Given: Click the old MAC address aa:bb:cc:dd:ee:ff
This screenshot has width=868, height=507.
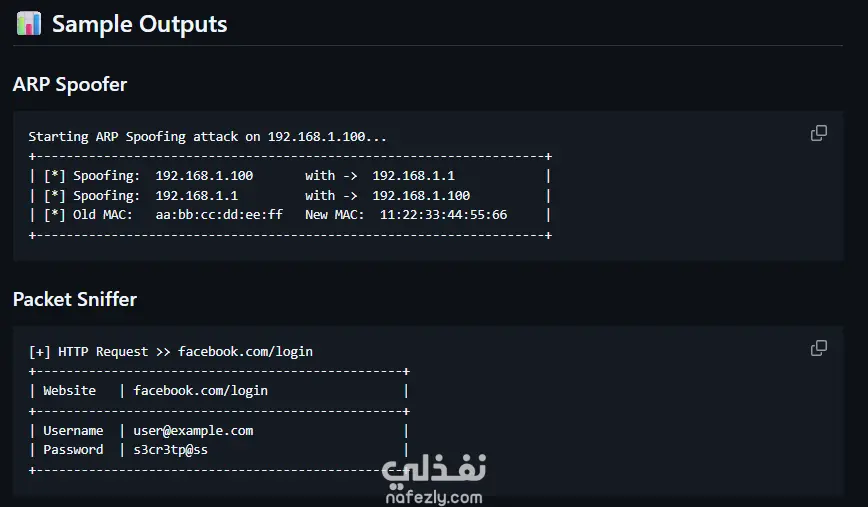Looking at the screenshot, I should click(x=219, y=214).
